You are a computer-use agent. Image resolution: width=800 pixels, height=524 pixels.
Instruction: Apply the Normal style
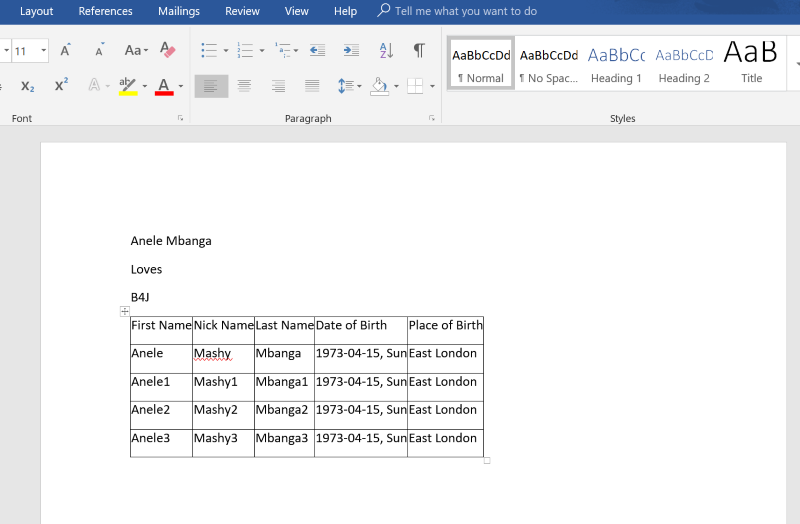point(481,63)
